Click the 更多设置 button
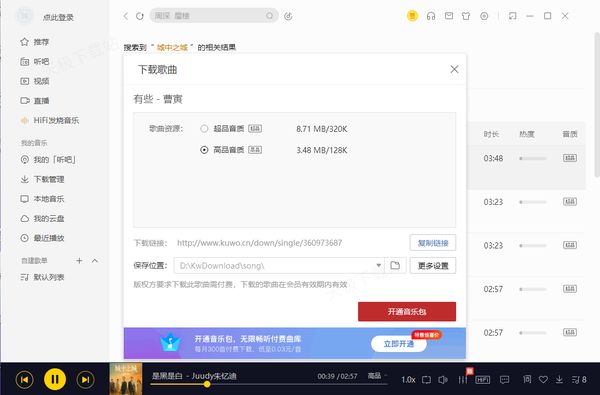The height and width of the screenshot is (395, 600). coord(433,265)
